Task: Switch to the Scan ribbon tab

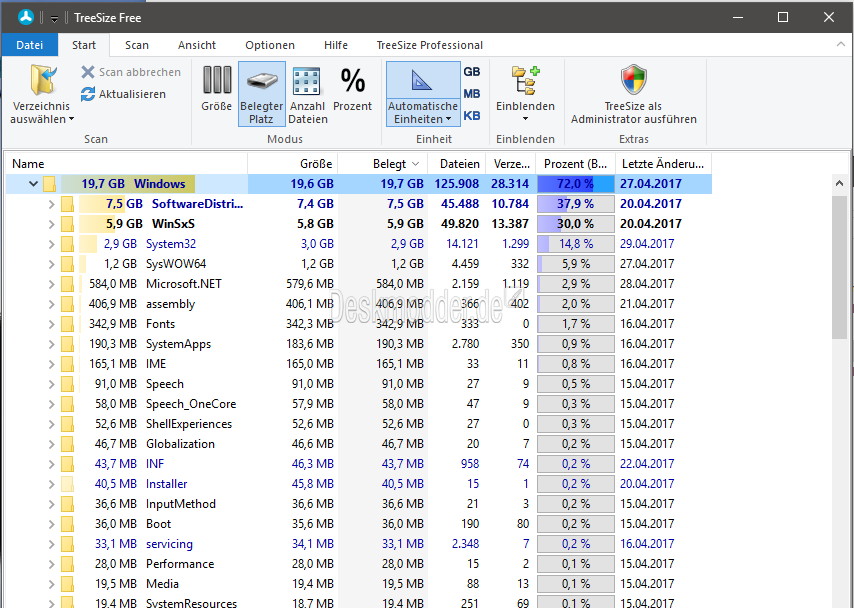Action: click(137, 45)
